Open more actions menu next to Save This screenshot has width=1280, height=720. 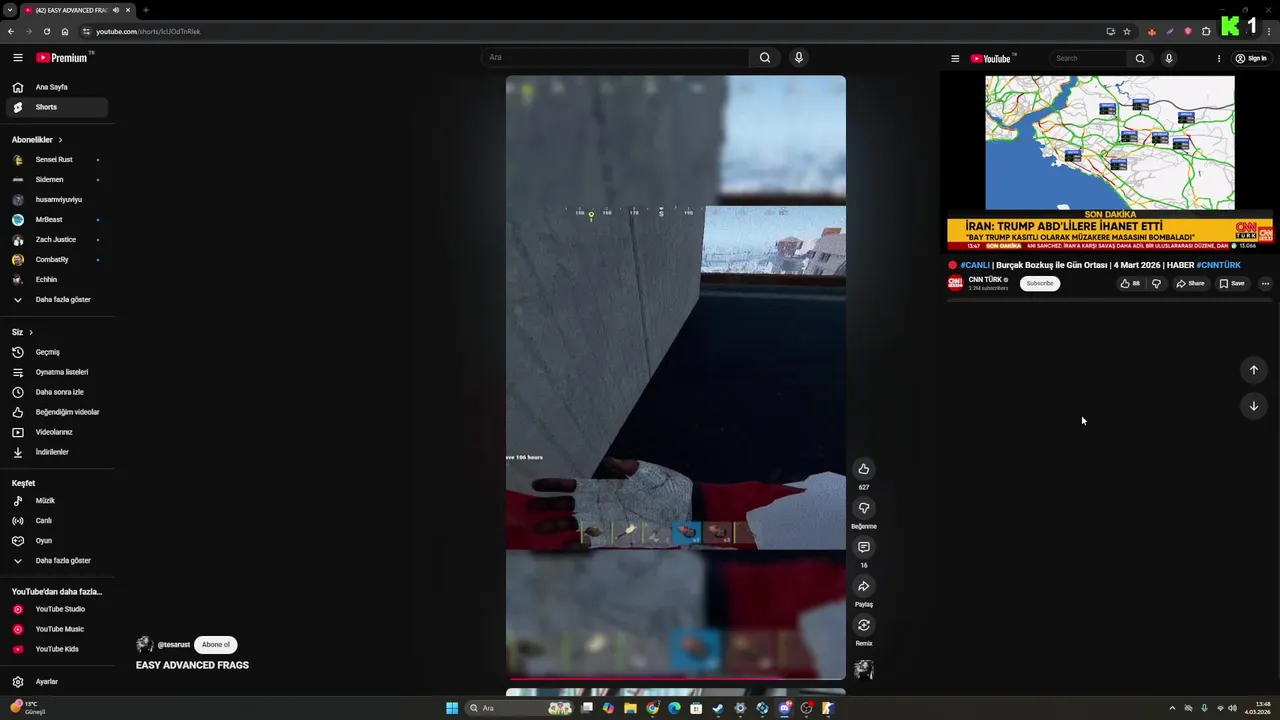coord(1265,283)
